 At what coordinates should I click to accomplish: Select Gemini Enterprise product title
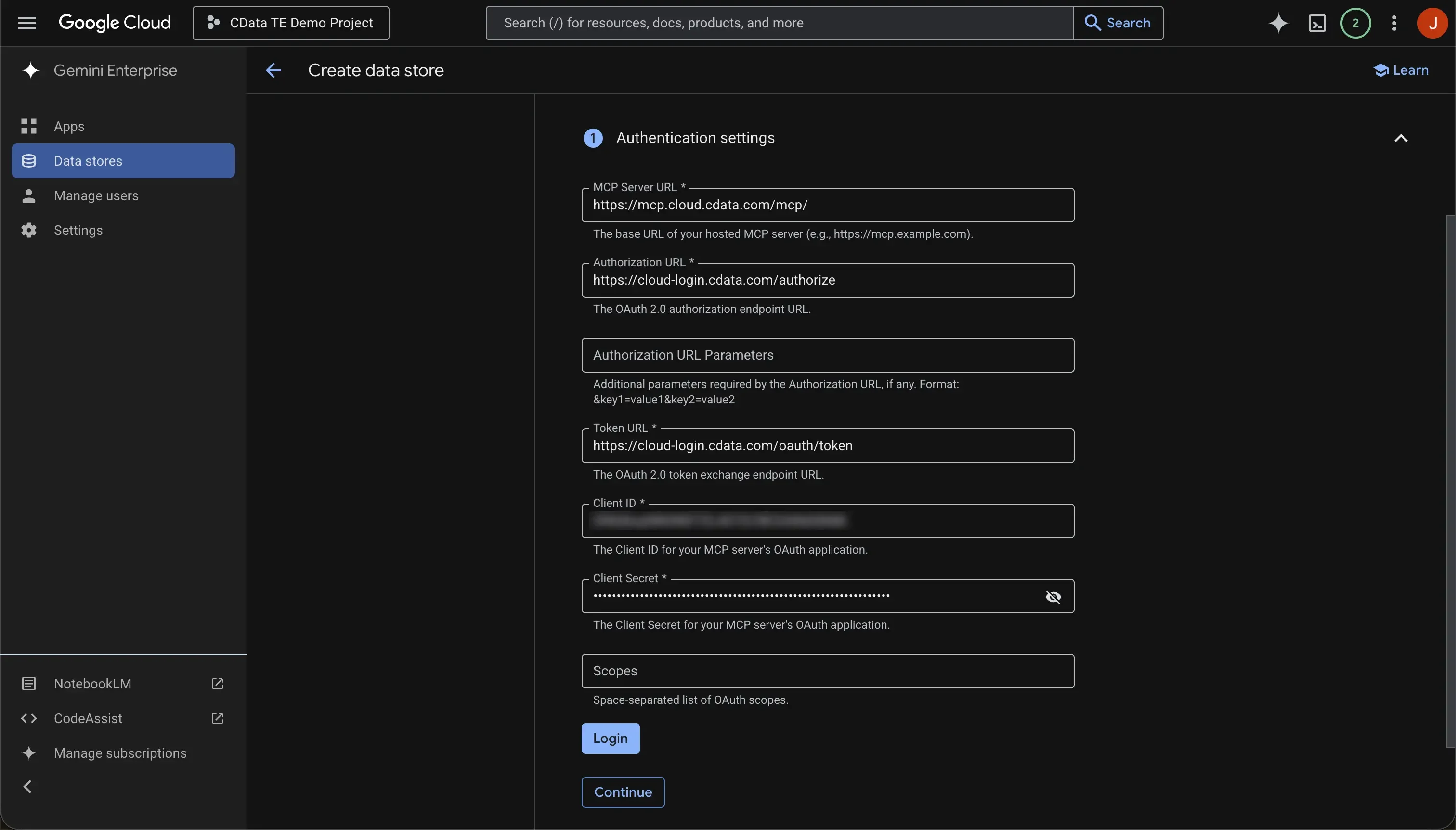click(115, 70)
